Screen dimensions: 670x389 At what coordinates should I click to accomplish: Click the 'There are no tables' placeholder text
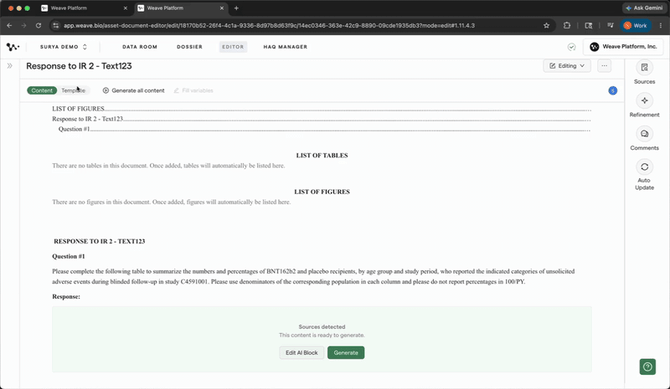point(168,166)
